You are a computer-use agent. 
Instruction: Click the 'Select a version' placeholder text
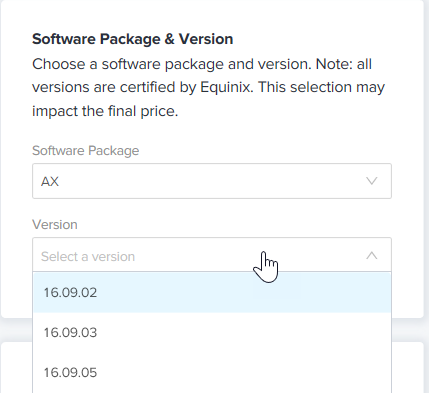click(x=88, y=257)
